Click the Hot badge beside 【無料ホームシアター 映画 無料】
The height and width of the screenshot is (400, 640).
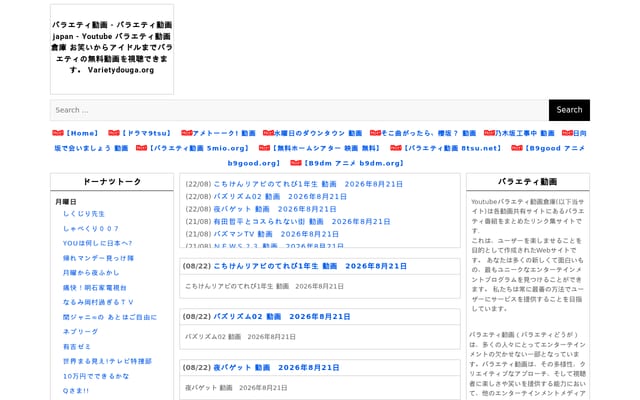point(264,148)
